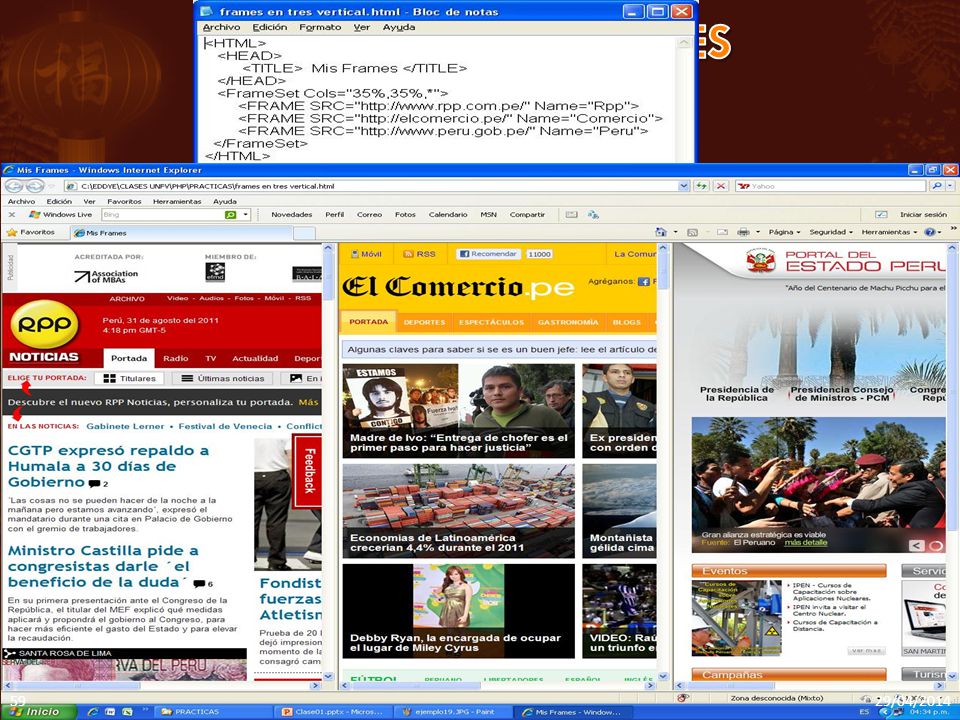Open Formato menu in Bloc de notas

click(x=320, y=27)
